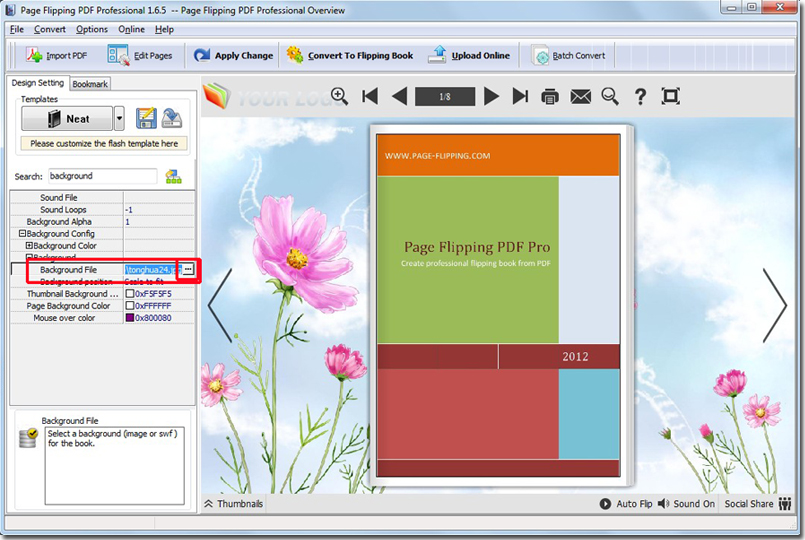This screenshot has width=805, height=540.
Task: Click the email share envelope icon
Action: click(581, 97)
